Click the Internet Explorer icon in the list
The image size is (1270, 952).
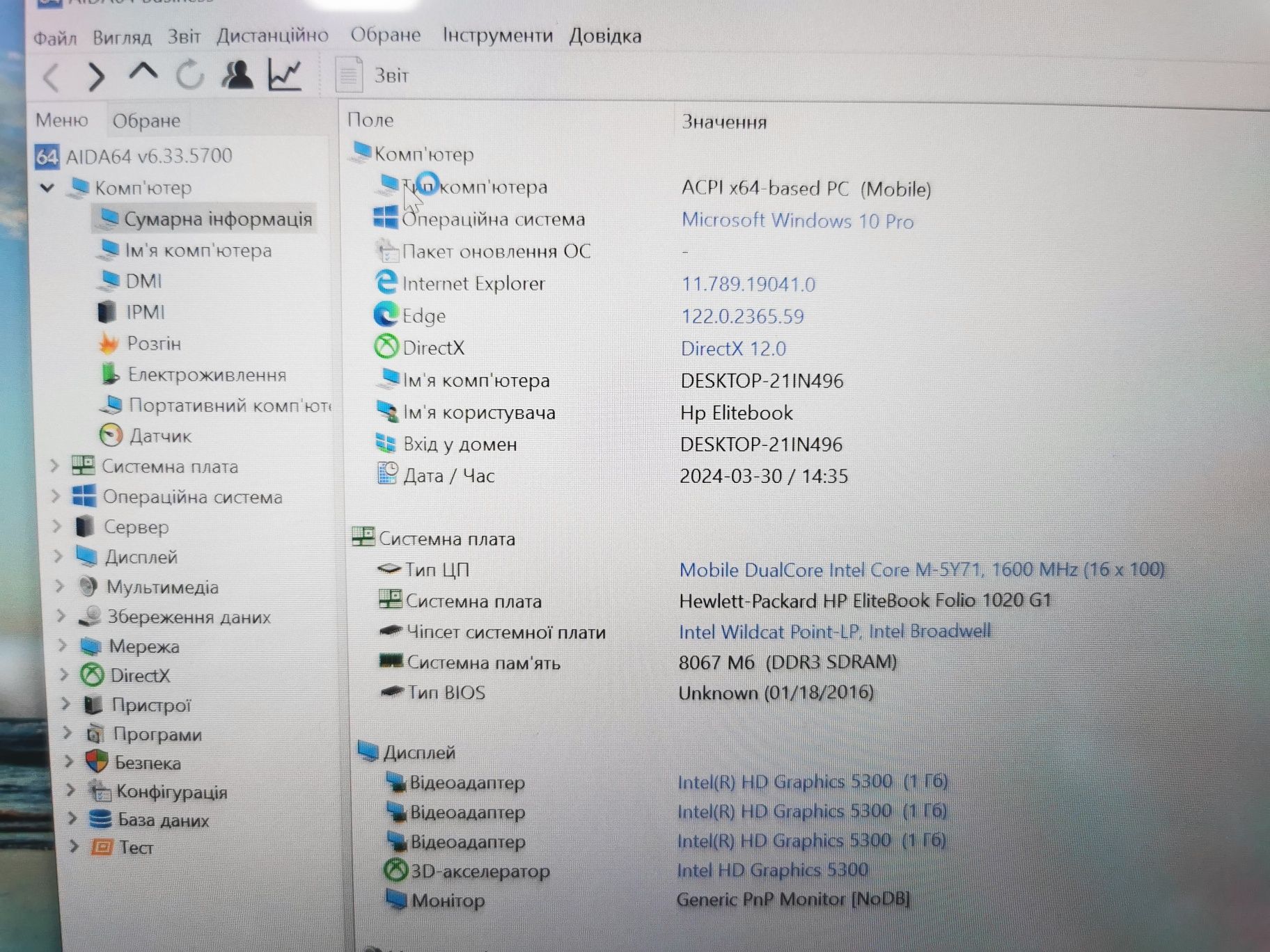[385, 283]
